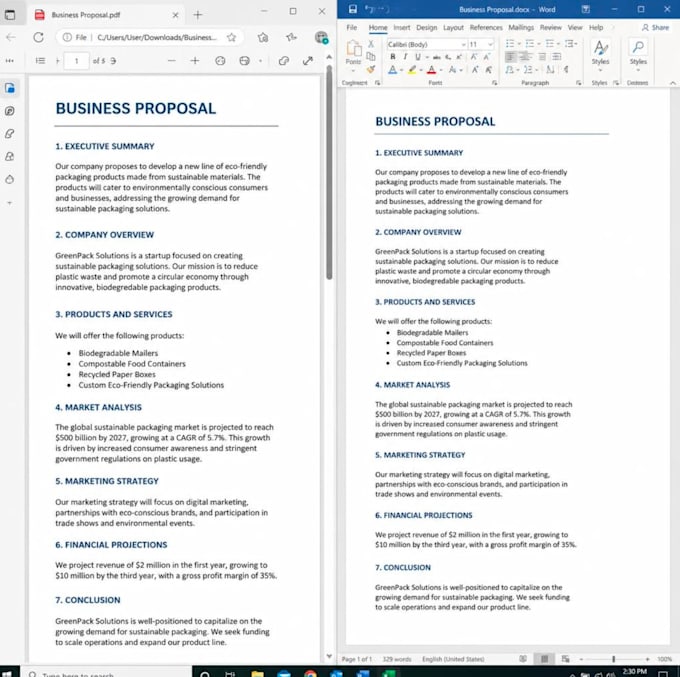Click the tab actions icon in browser corner
Screen dimensions: 680x677
tap(10, 15)
